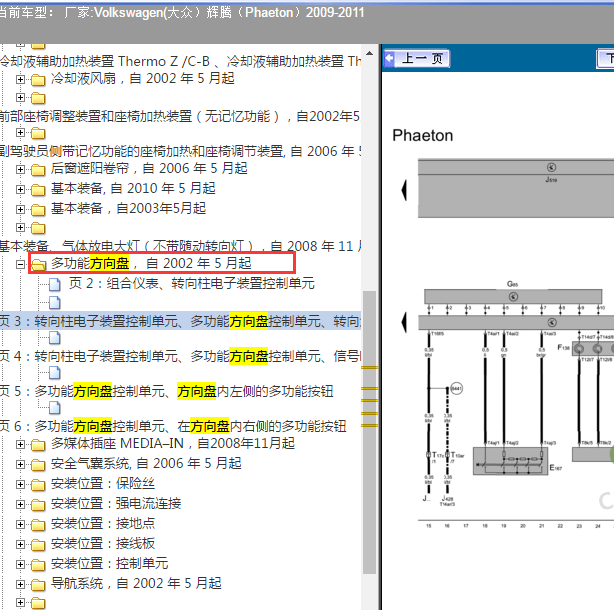Click left arrow marker beside G85 wiring row
The height and width of the screenshot is (610, 614).
tap(404, 322)
